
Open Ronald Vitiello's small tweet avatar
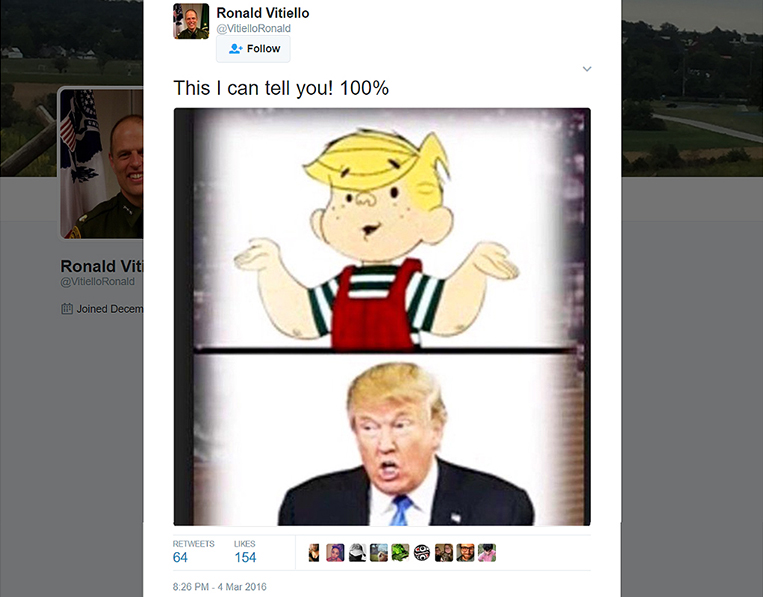pos(191,21)
